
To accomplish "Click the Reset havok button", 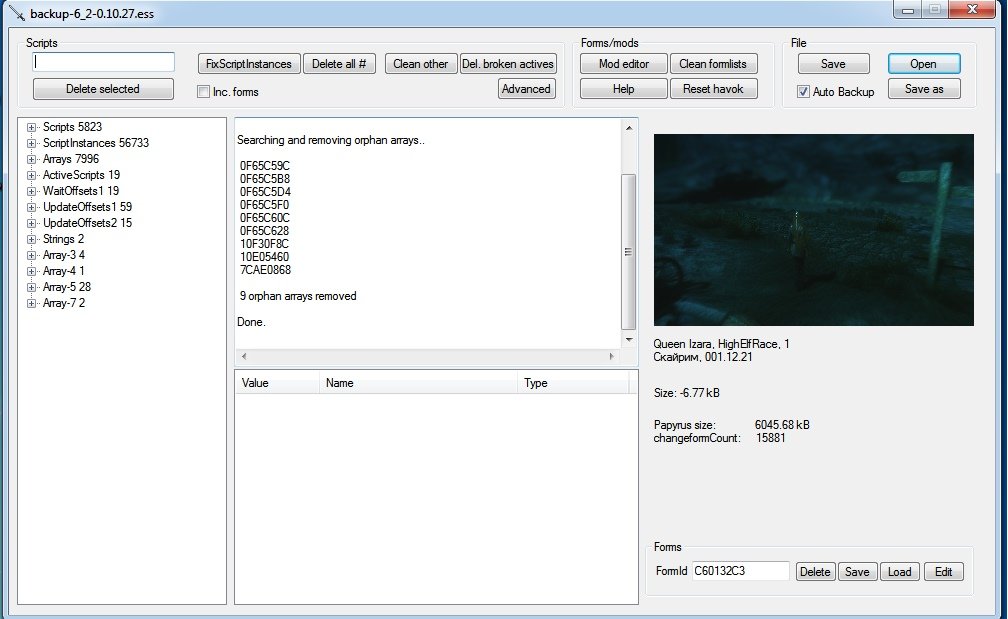I will (712, 89).
